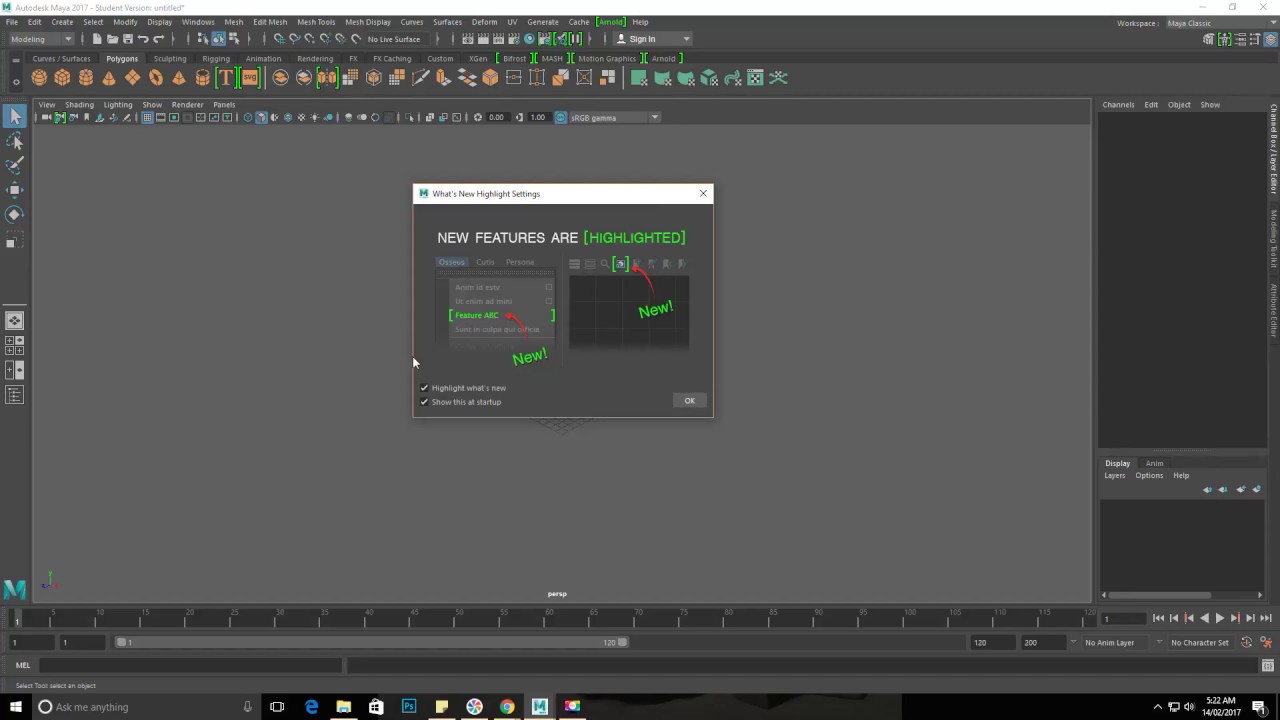
Task: Select the Lasso tool in the toolbox
Action: (x=14, y=141)
